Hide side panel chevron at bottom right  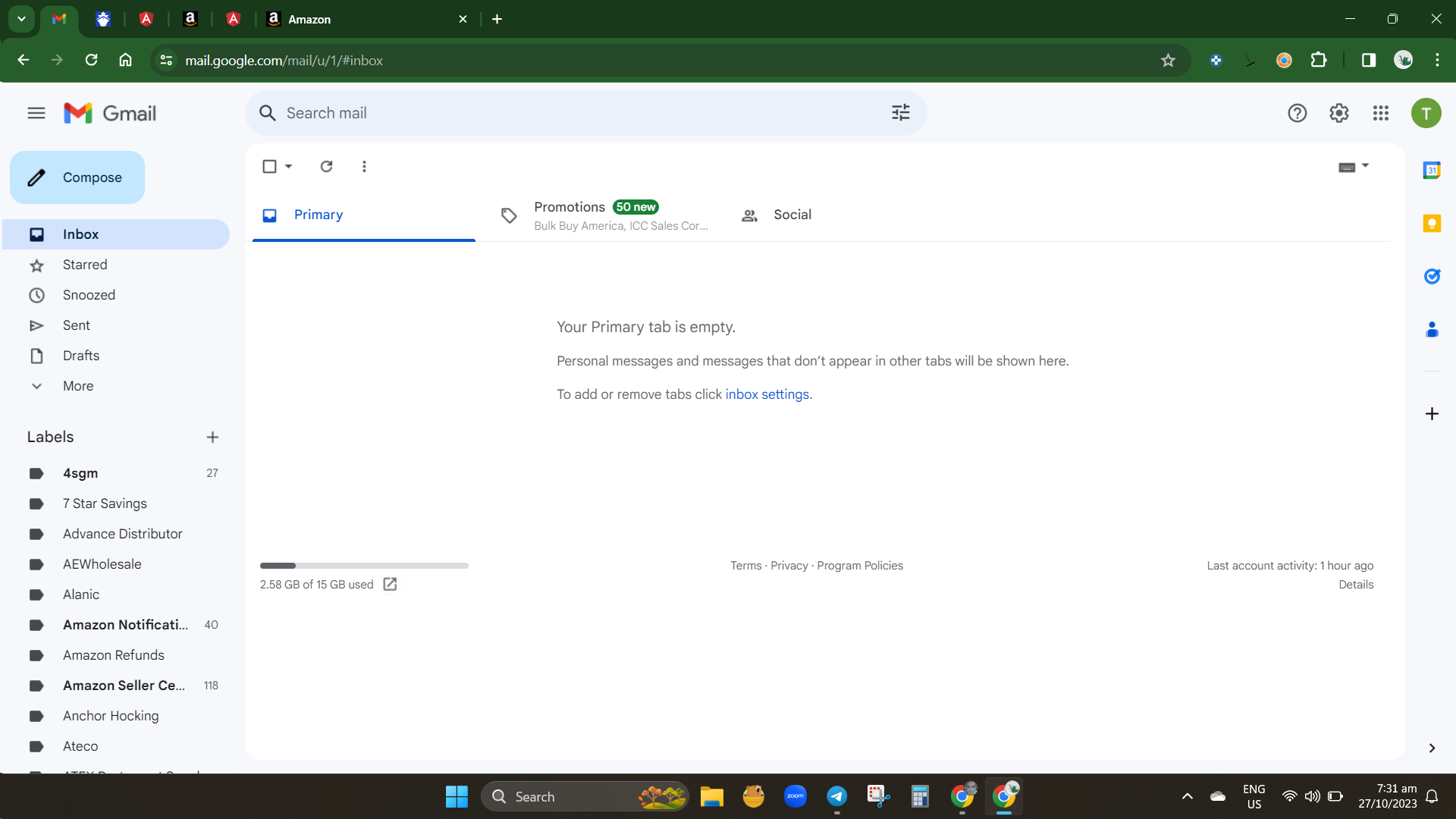pyautogui.click(x=1432, y=748)
